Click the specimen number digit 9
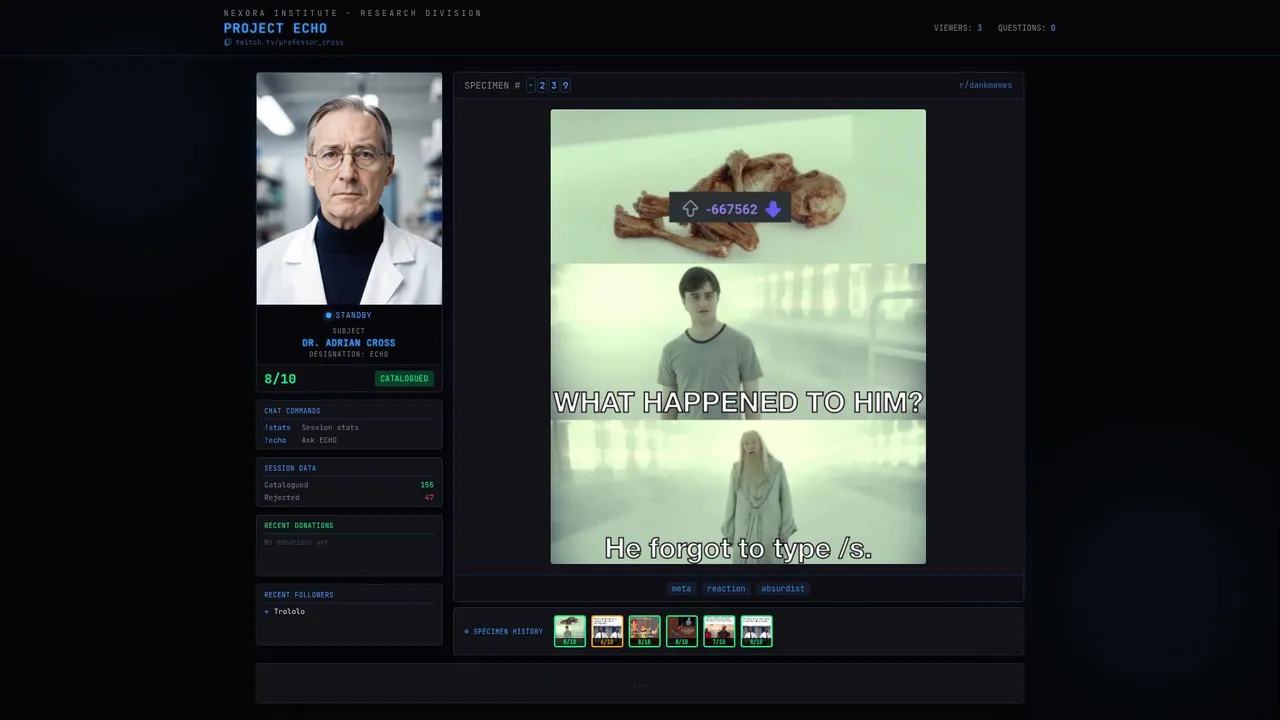Viewport: 1280px width, 720px height. click(565, 86)
